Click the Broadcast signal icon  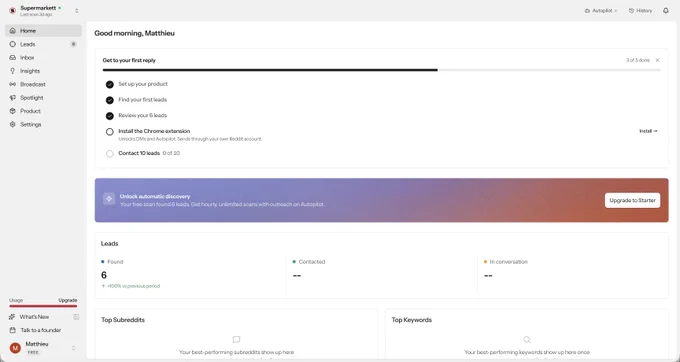(x=13, y=85)
